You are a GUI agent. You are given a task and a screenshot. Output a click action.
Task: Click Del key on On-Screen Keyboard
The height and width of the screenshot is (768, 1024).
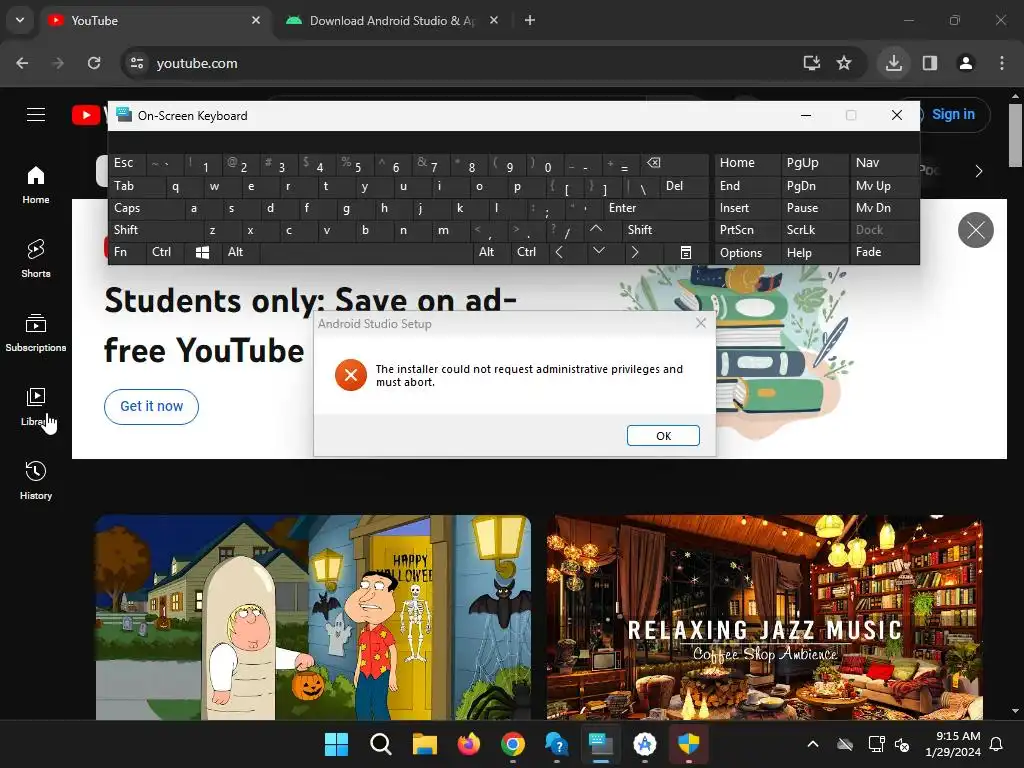[684, 186]
